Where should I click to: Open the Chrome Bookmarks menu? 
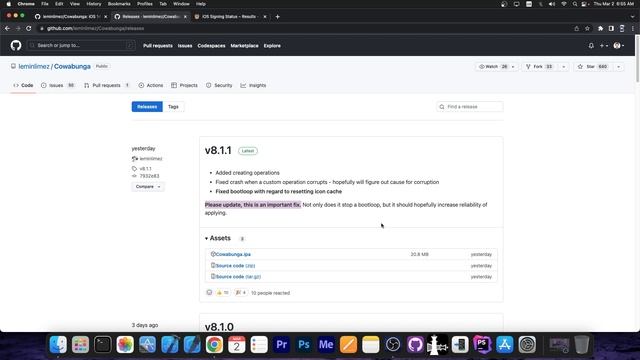[x=119, y=4]
